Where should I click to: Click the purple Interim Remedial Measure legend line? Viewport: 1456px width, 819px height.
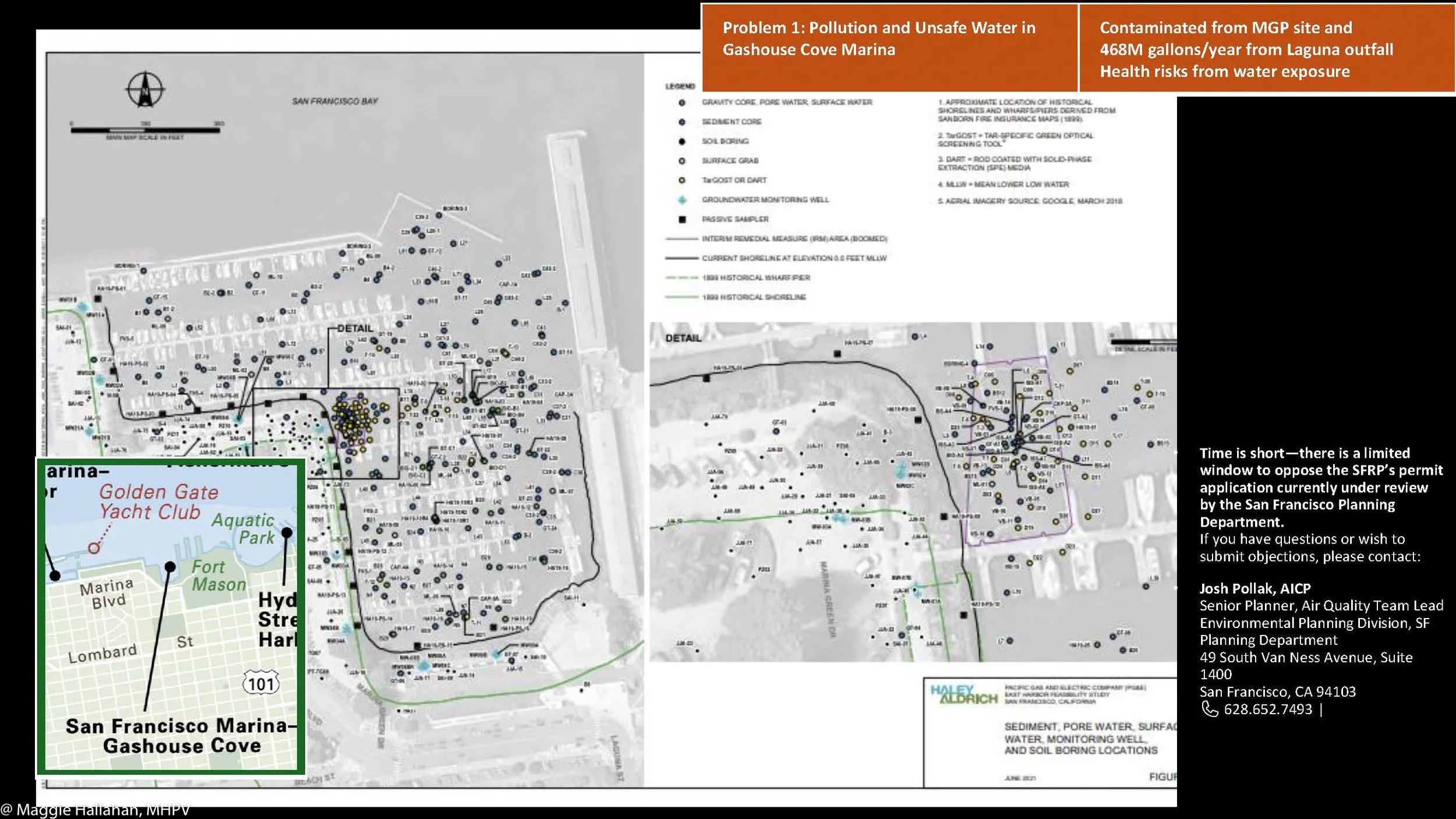coord(681,239)
